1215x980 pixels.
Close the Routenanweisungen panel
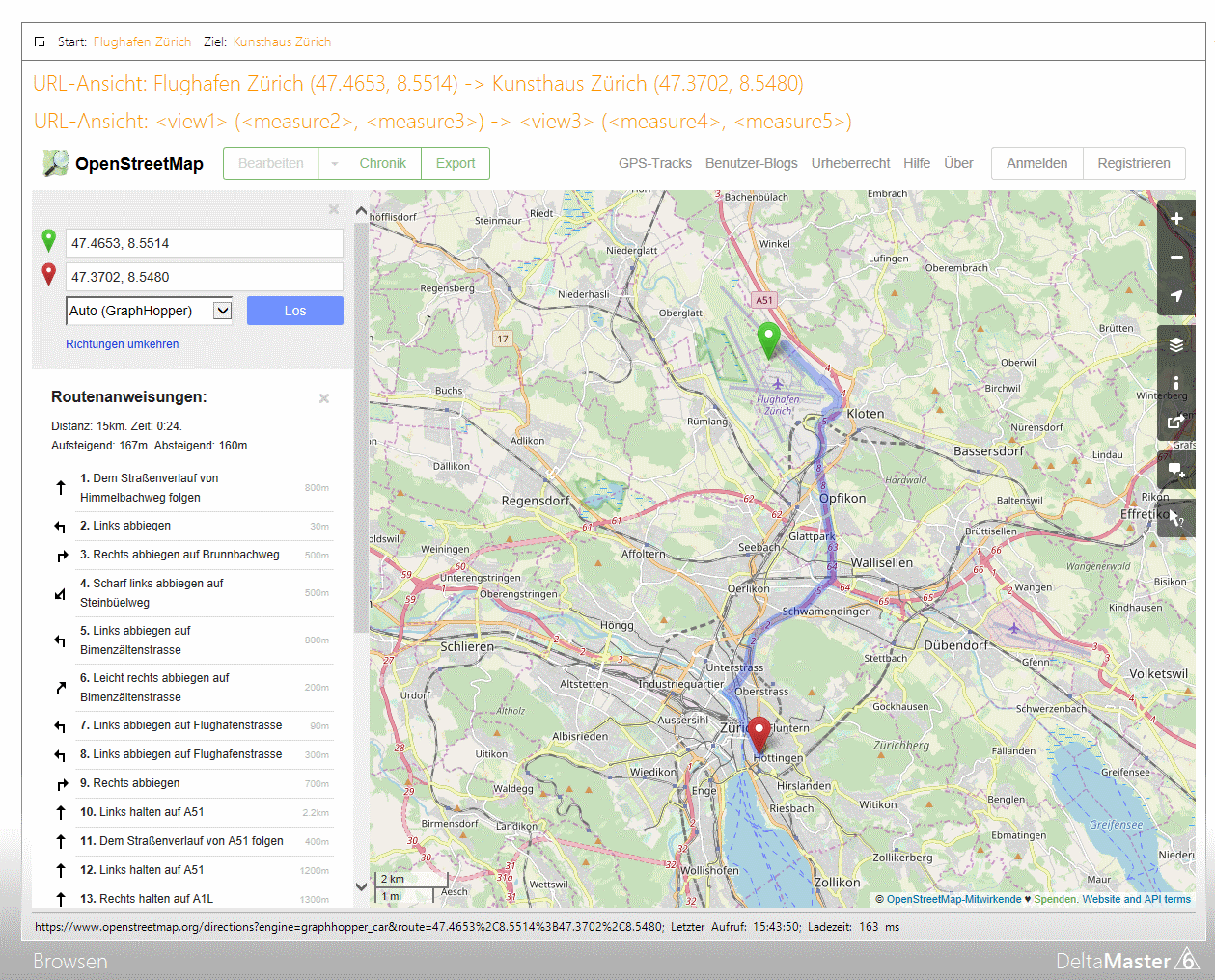324,398
